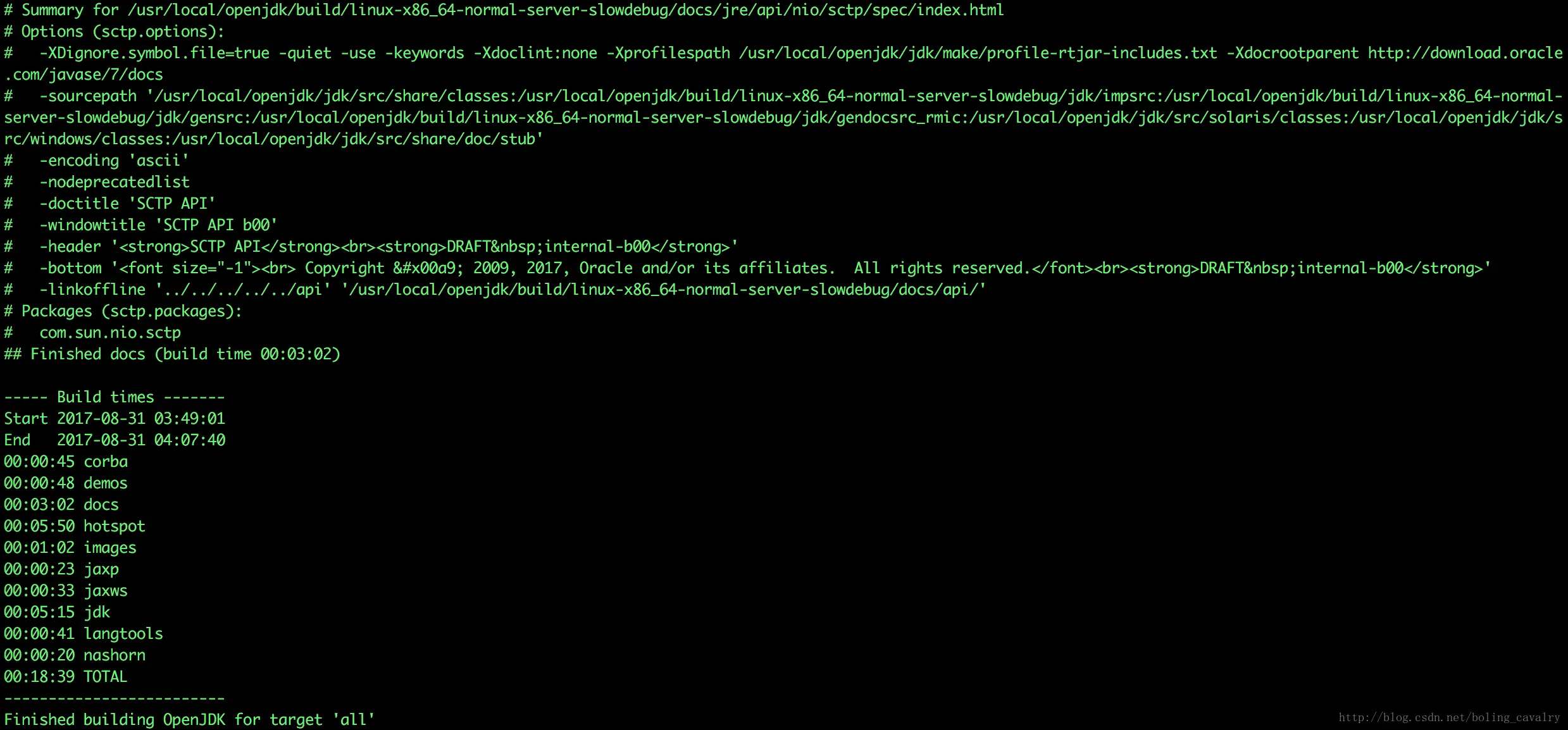Click the '00:00:41 langtools' entry
1568x730 pixels.
coord(84,633)
